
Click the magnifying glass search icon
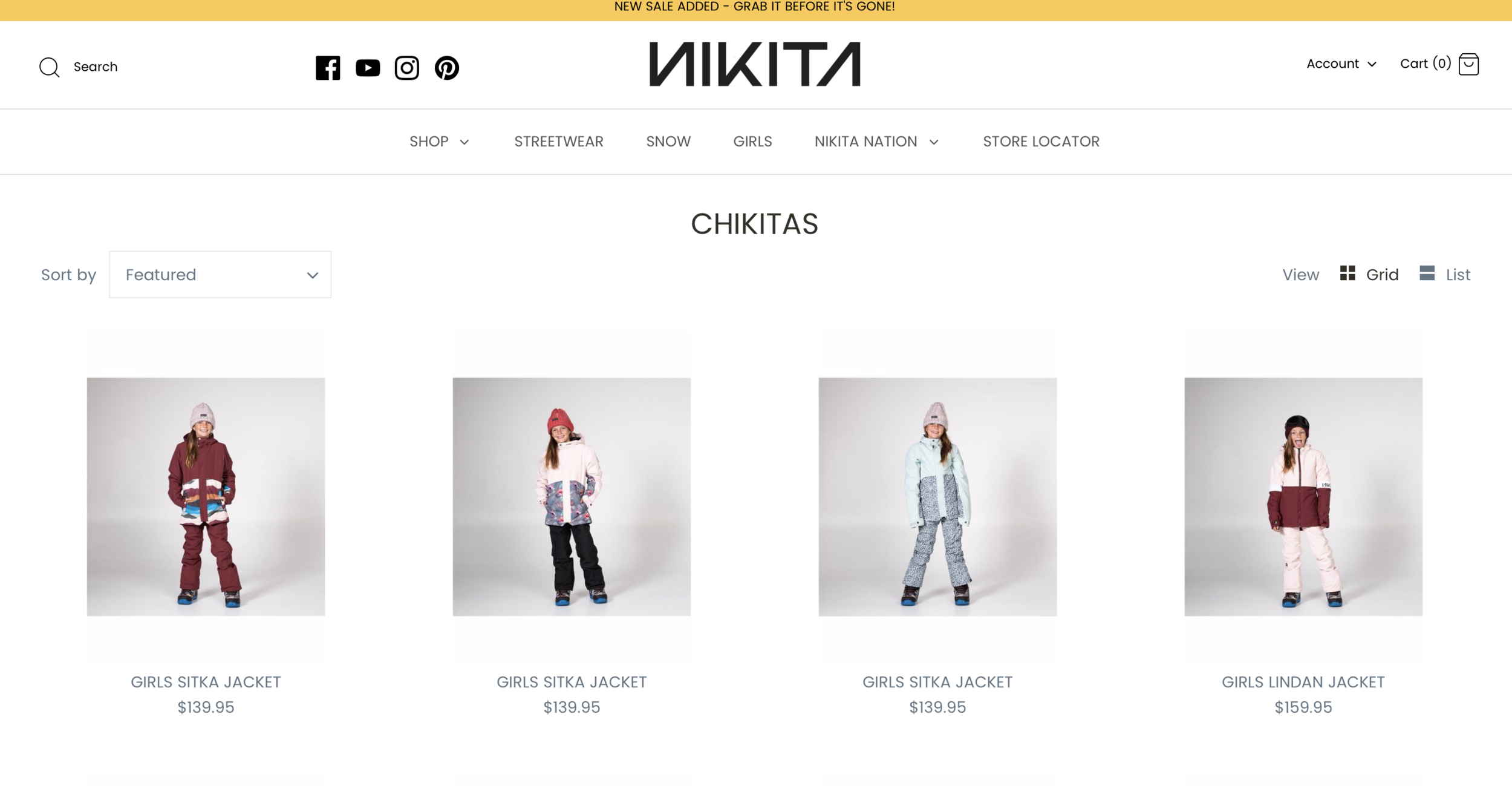click(50, 67)
